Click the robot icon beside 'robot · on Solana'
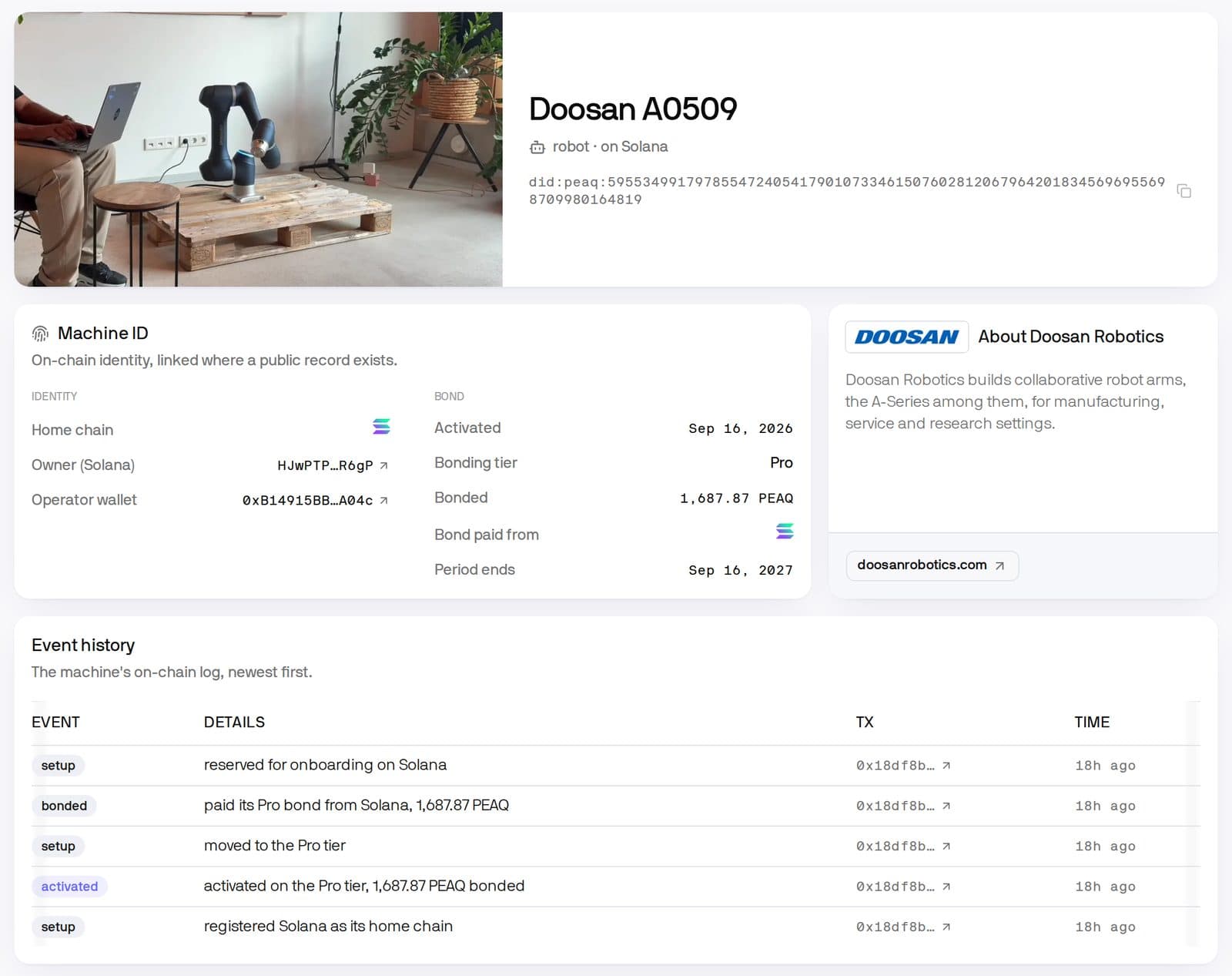This screenshot has height=976, width=1232. 537,147
